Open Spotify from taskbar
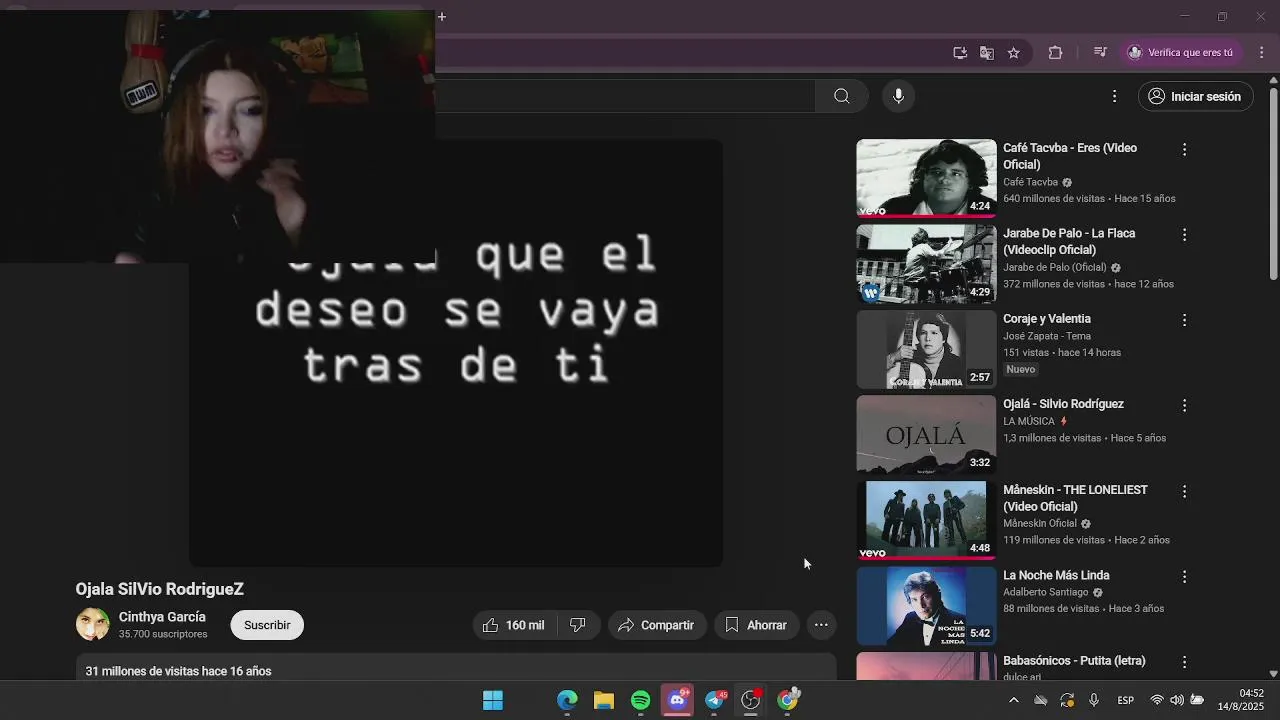The width and height of the screenshot is (1280, 720). 641,700
